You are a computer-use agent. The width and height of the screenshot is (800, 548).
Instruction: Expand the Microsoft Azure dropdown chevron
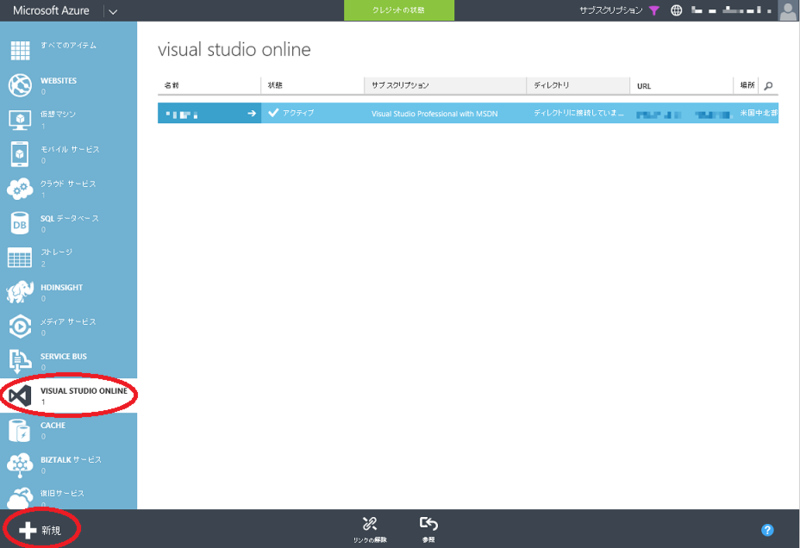click(x=113, y=11)
